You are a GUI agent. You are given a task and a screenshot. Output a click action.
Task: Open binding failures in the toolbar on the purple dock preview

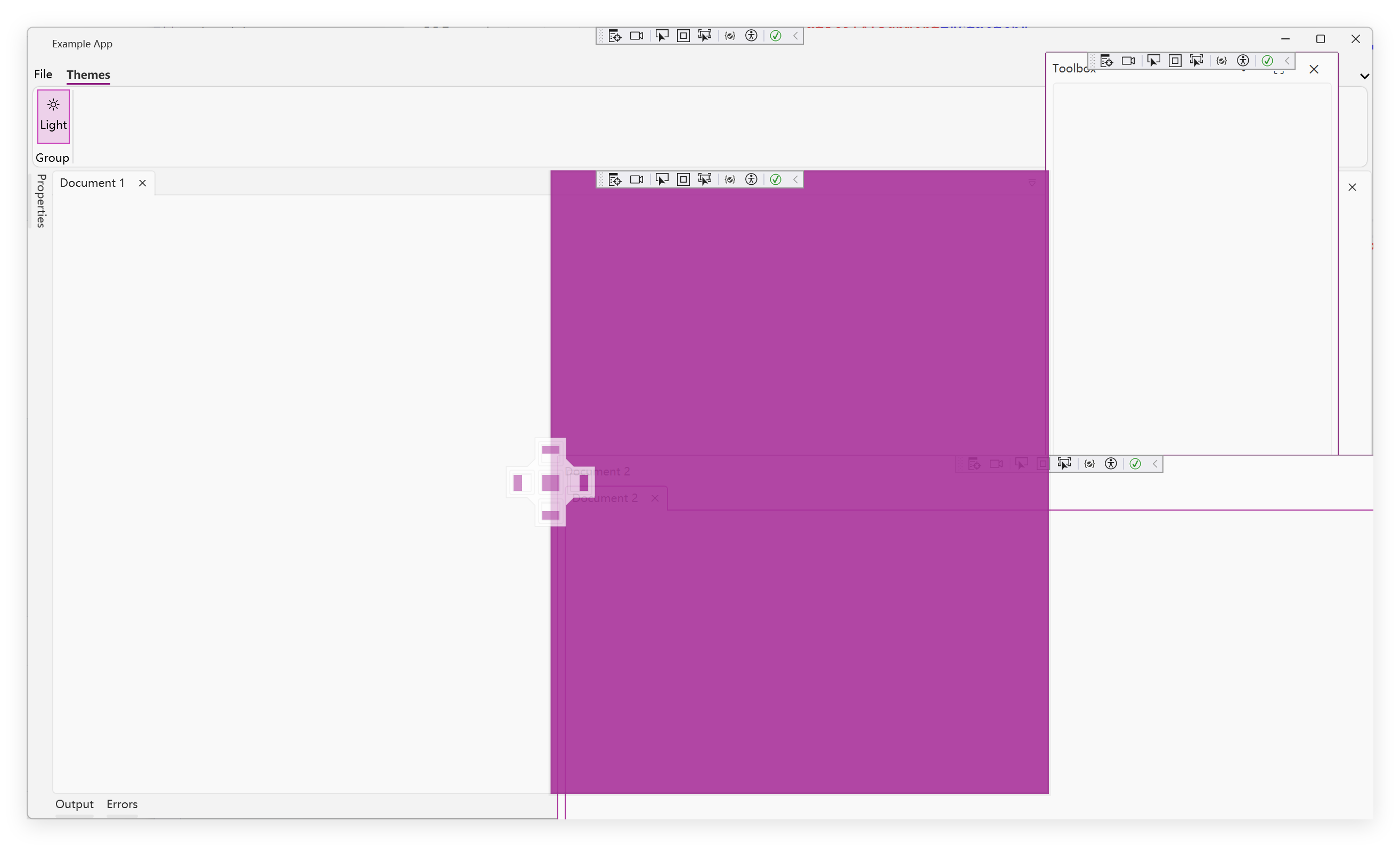(x=730, y=179)
